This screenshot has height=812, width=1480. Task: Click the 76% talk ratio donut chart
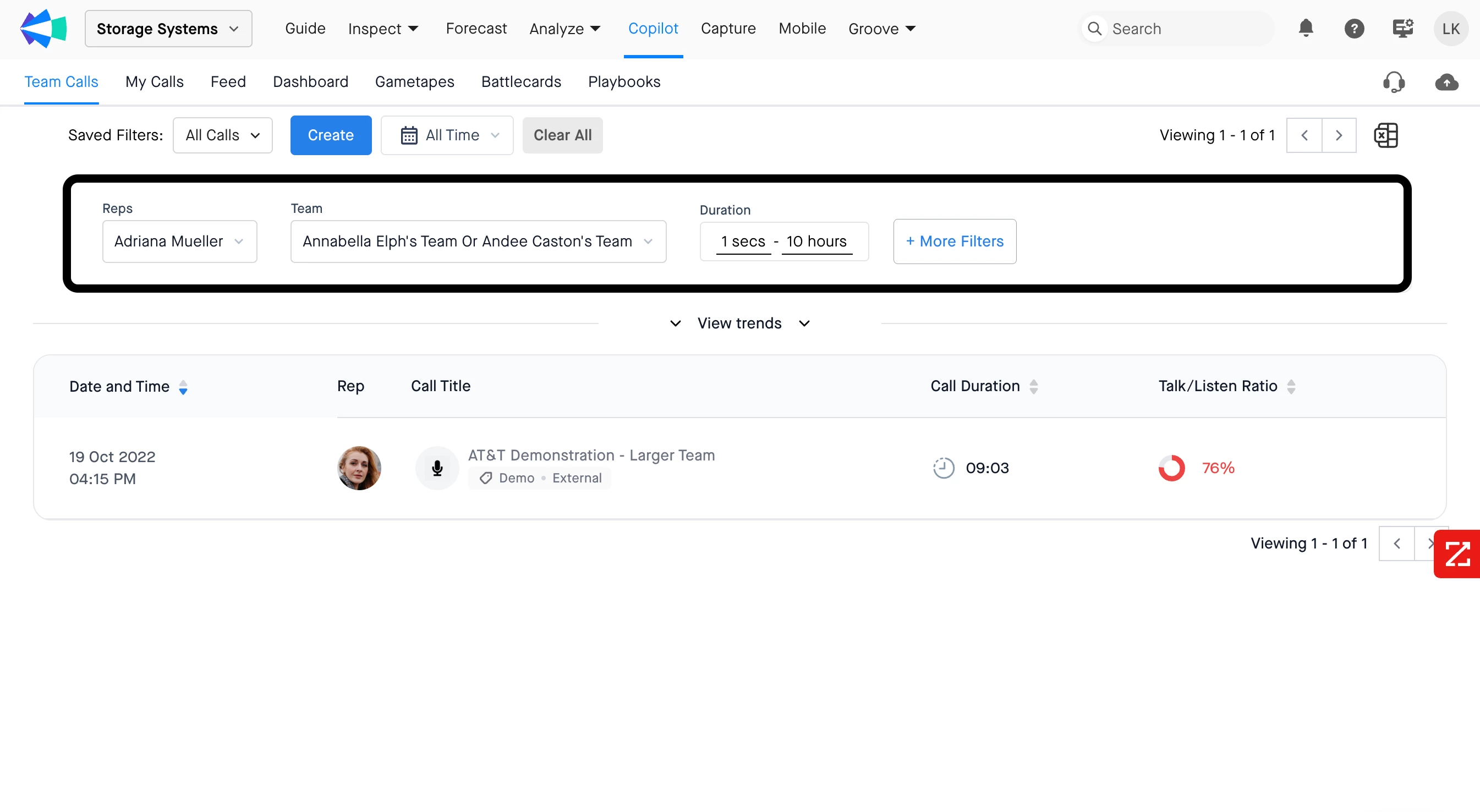[x=1171, y=468]
